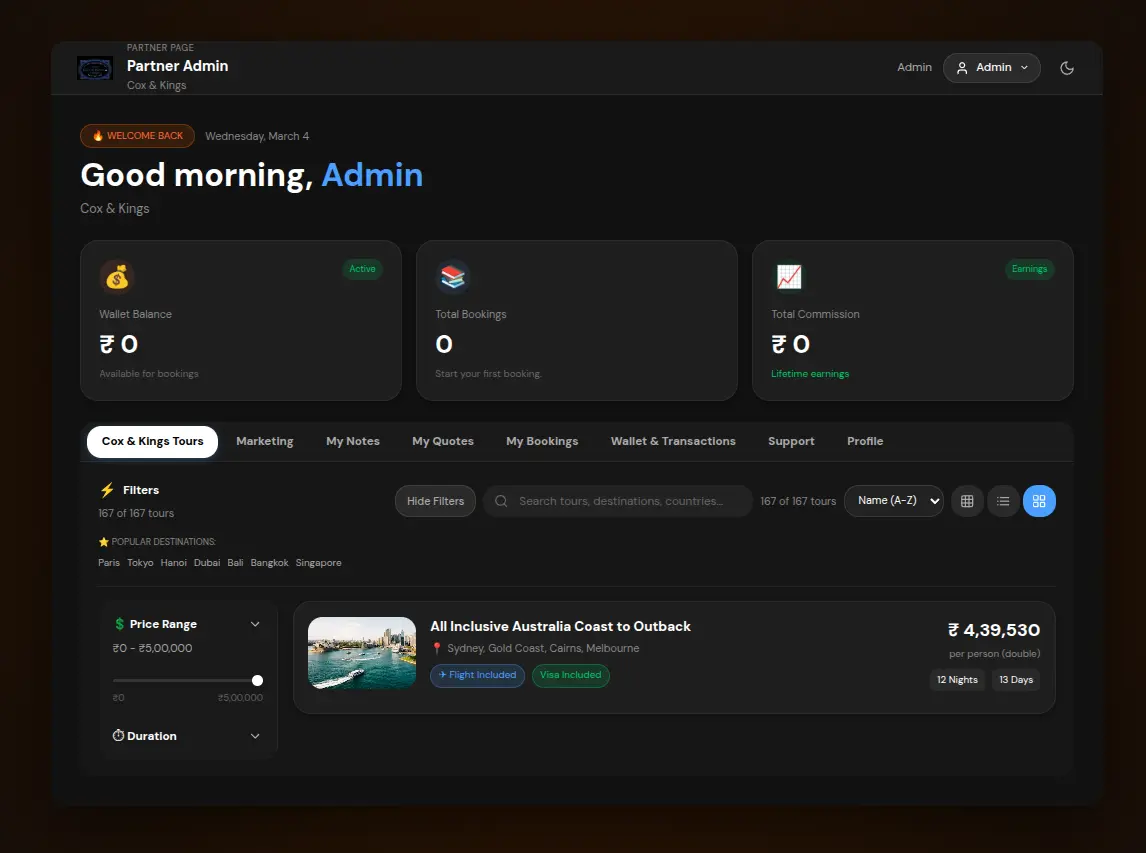This screenshot has width=1146, height=853.
Task: Click the magnifier search icon
Action: click(x=501, y=501)
